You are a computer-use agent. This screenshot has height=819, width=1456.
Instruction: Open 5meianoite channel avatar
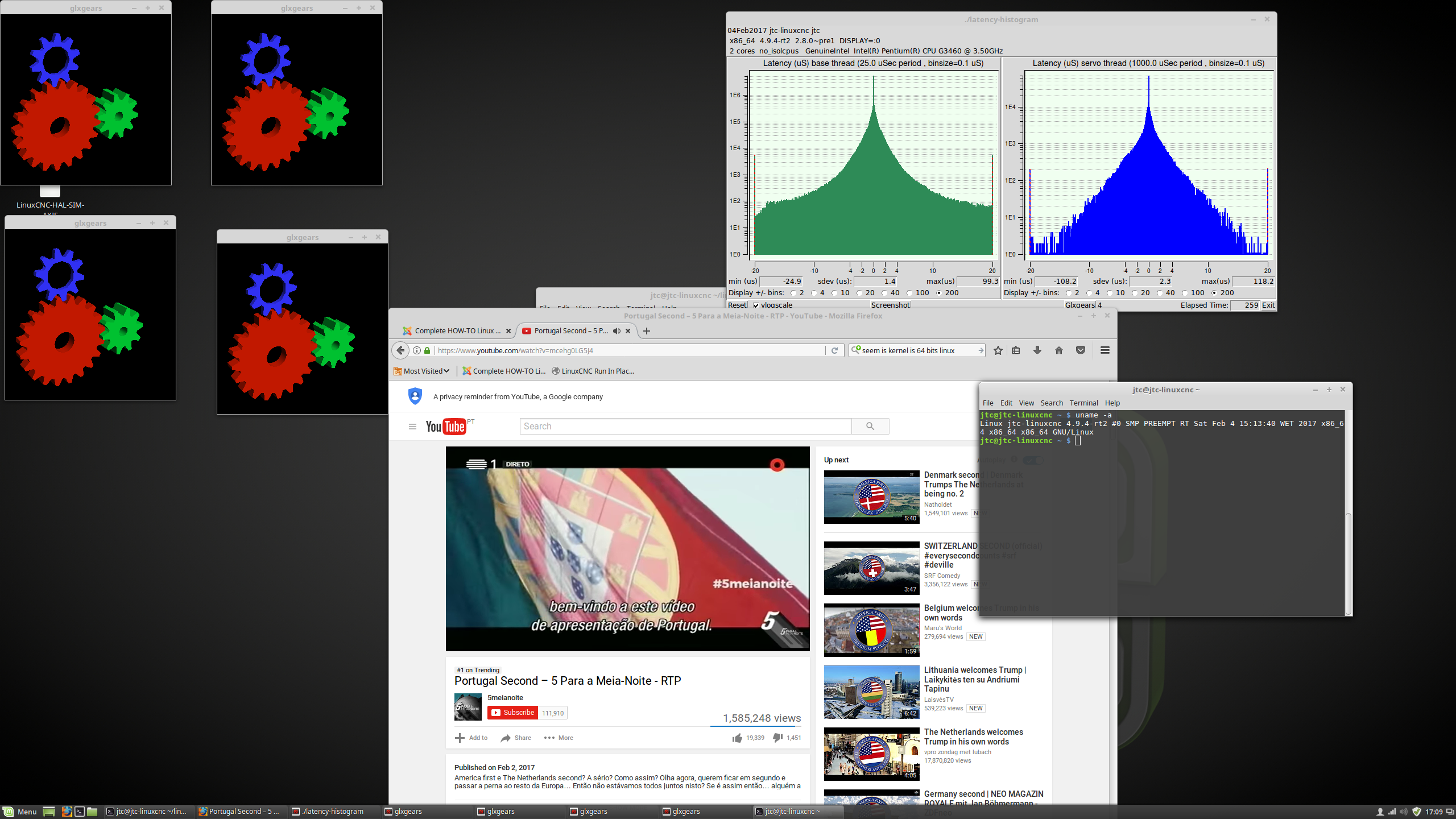(x=468, y=707)
